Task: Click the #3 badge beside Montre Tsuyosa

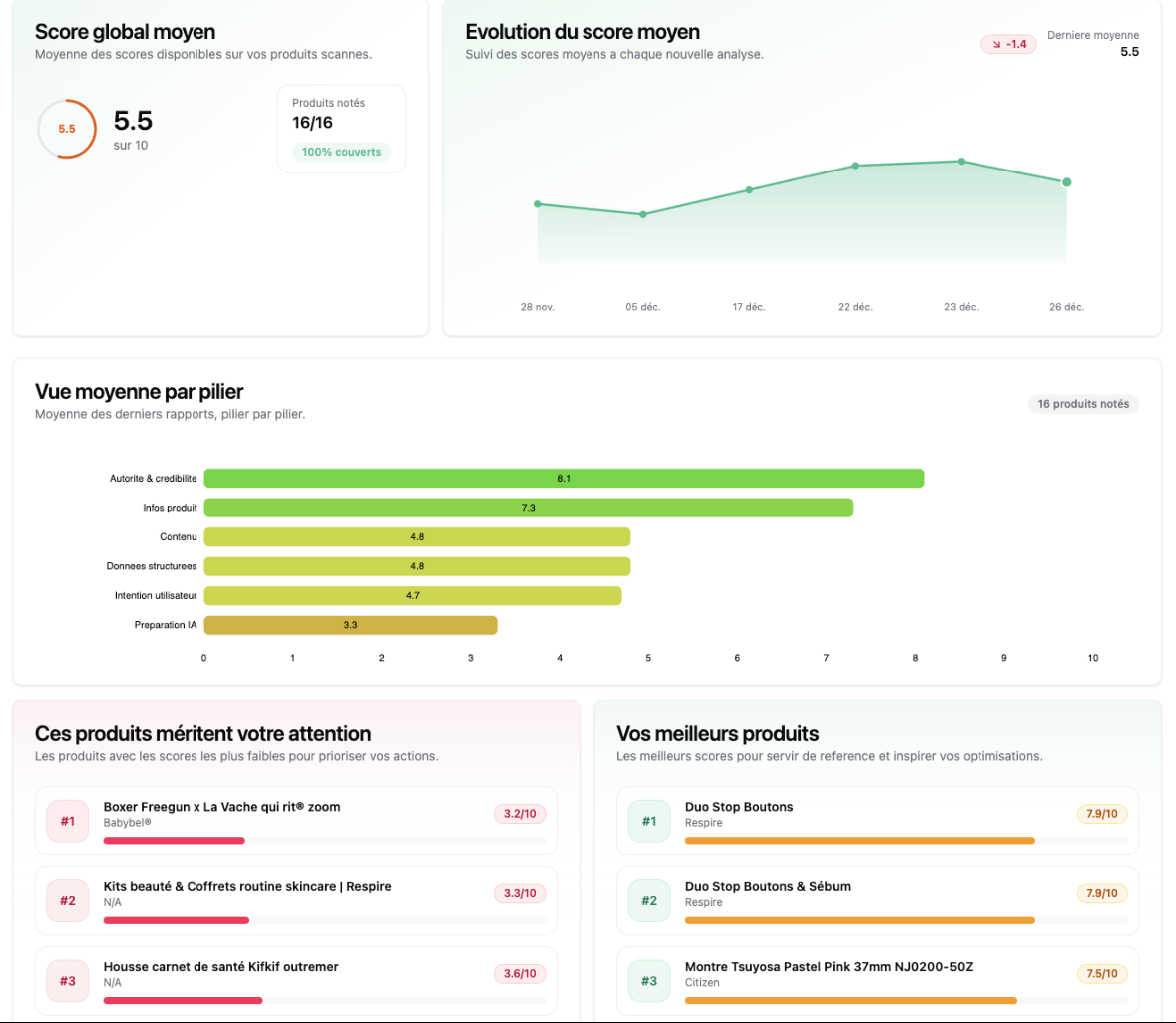Action: (x=649, y=981)
